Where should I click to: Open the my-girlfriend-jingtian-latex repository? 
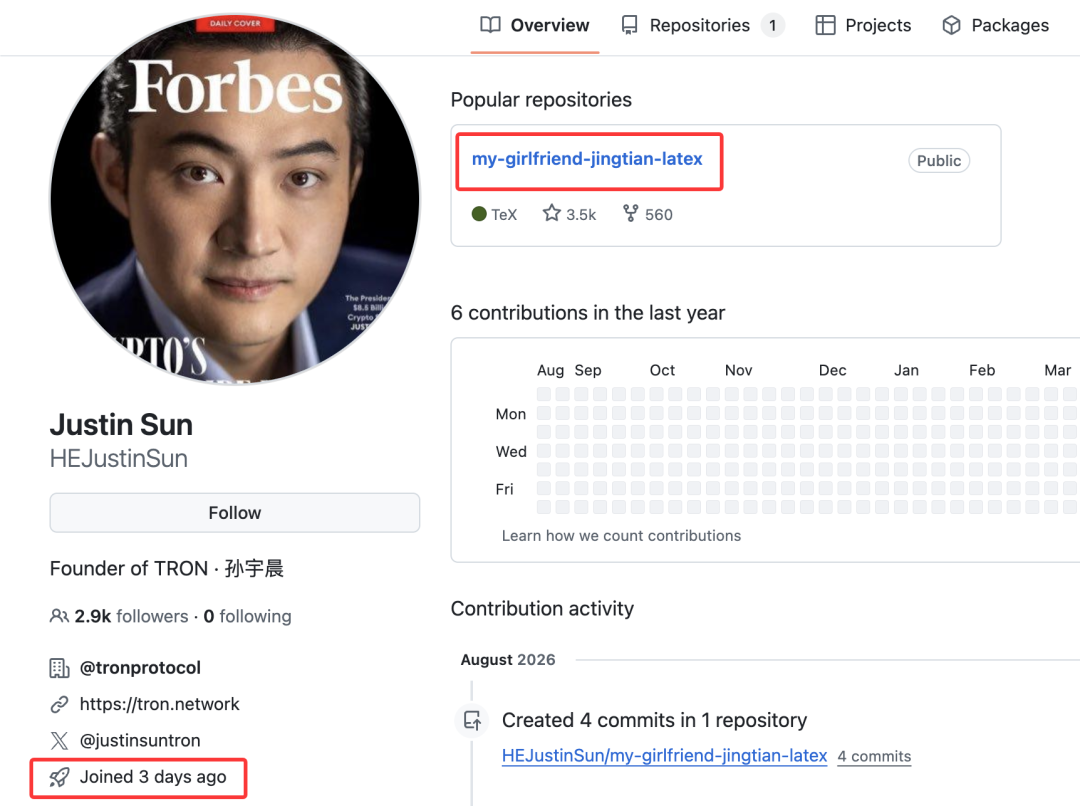pos(587,159)
